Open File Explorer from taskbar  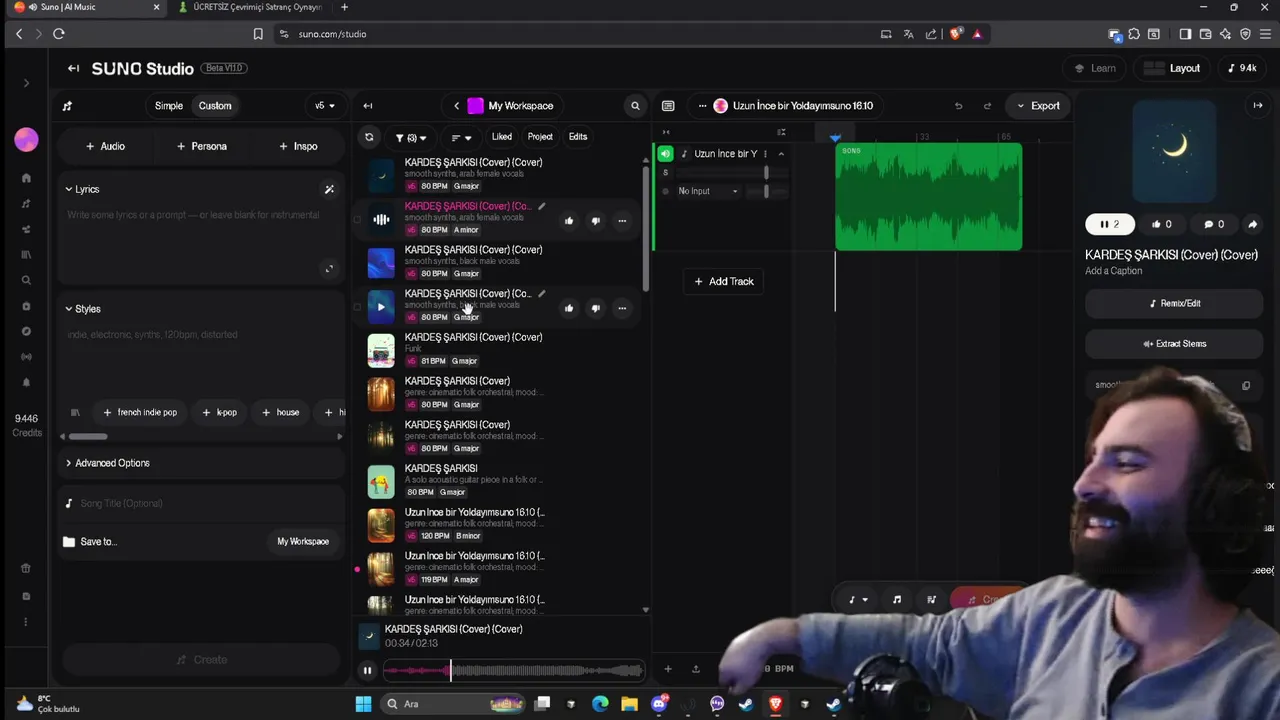pos(629,704)
